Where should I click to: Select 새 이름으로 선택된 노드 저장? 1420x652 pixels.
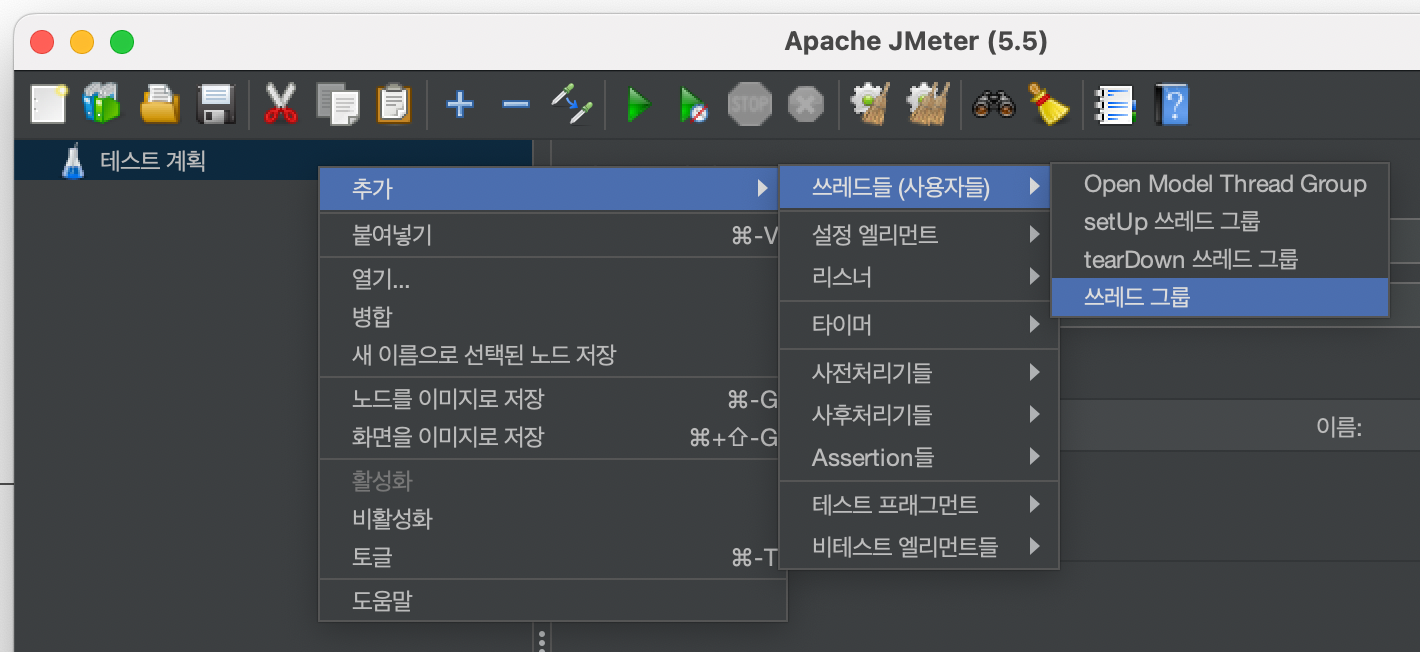(x=548, y=355)
